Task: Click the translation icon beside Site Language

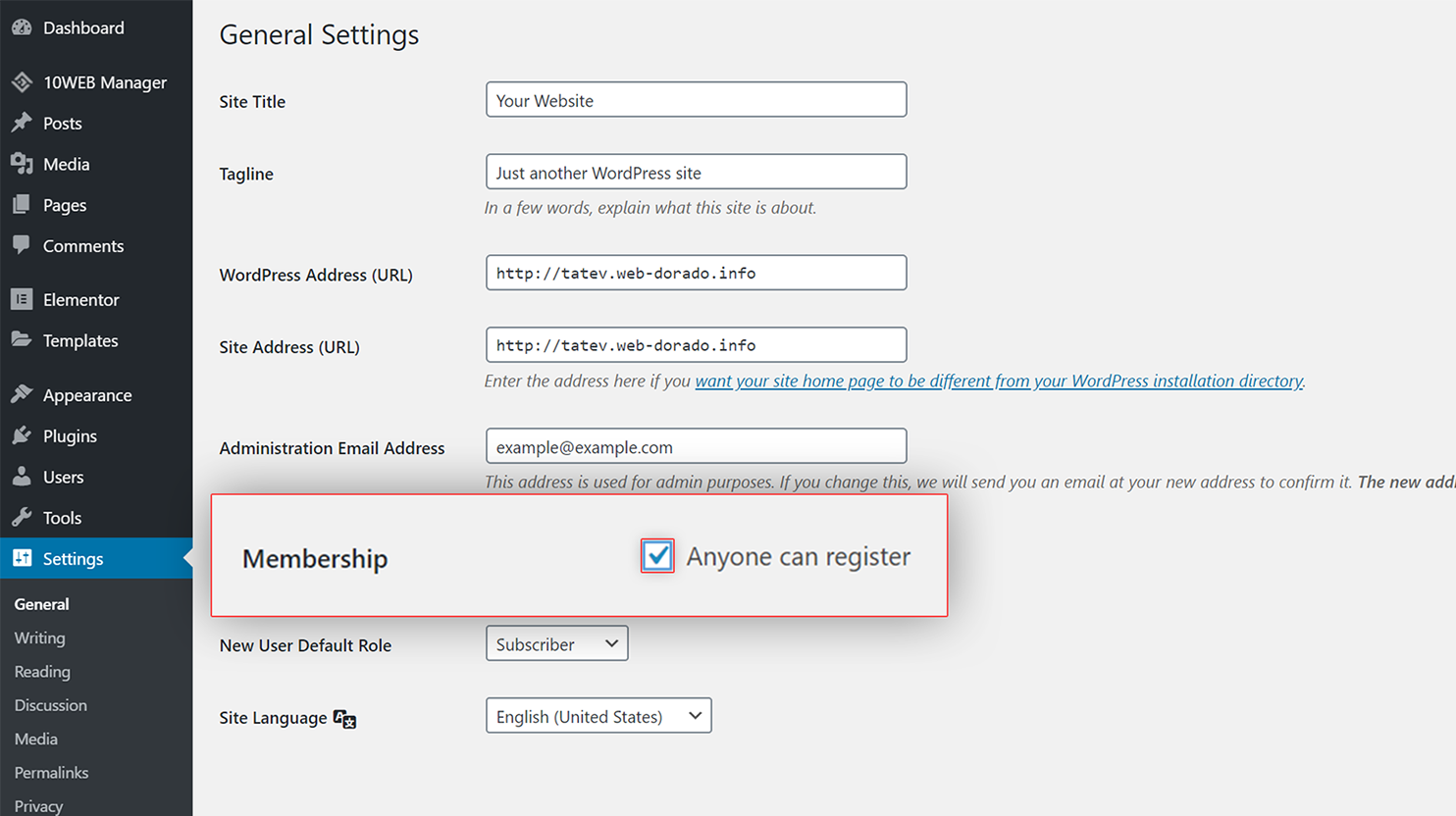Action: click(344, 719)
